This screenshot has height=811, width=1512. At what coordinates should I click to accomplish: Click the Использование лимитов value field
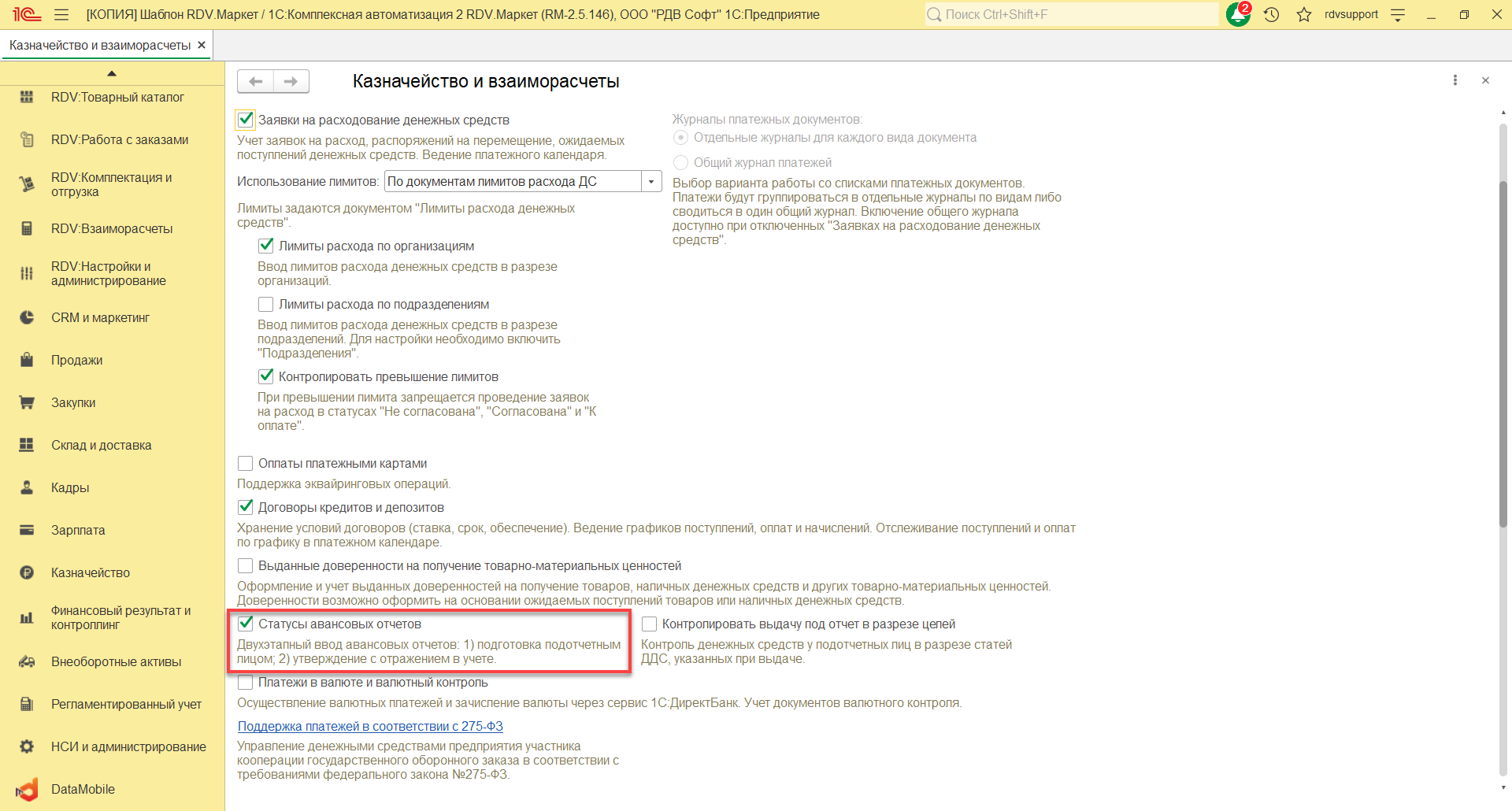[x=513, y=182]
